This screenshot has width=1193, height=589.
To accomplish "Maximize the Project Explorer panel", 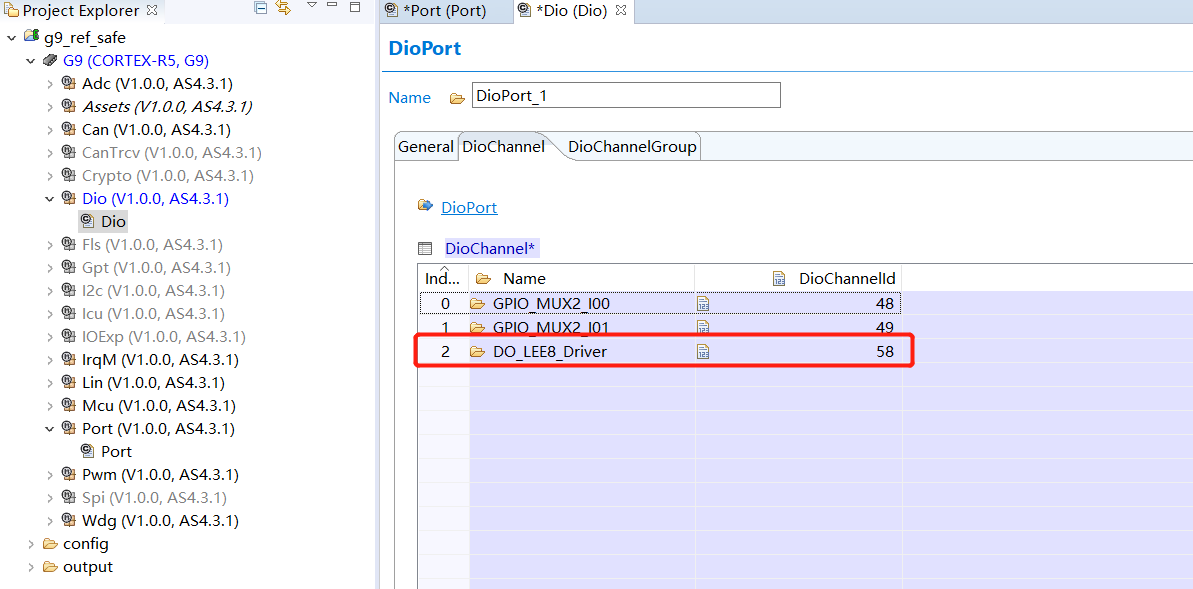I will pyautogui.click(x=355, y=7).
